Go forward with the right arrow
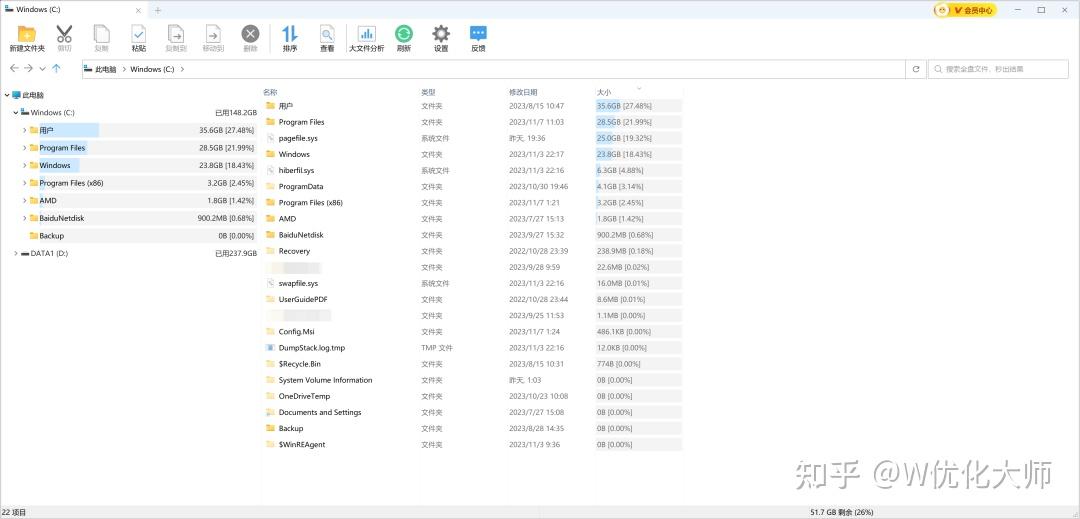This screenshot has height=519, width=1080. click(28, 68)
